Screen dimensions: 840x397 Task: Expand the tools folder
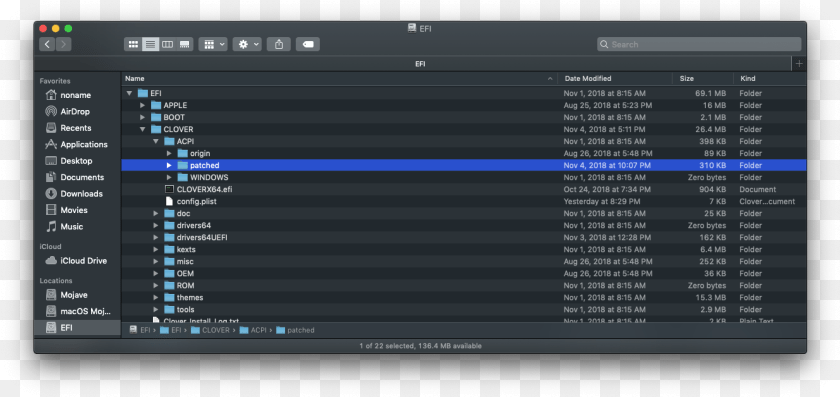(x=155, y=310)
